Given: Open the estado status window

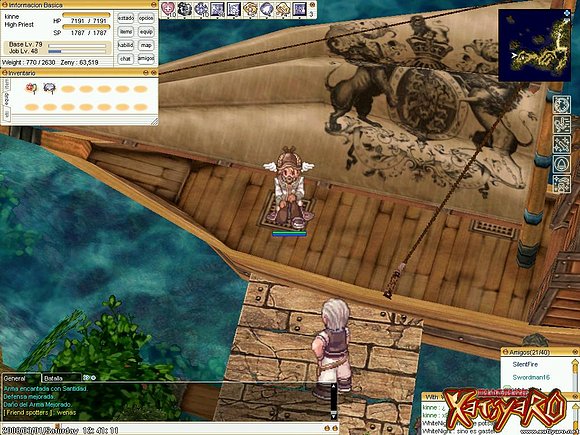Looking at the screenshot, I should coord(126,18).
